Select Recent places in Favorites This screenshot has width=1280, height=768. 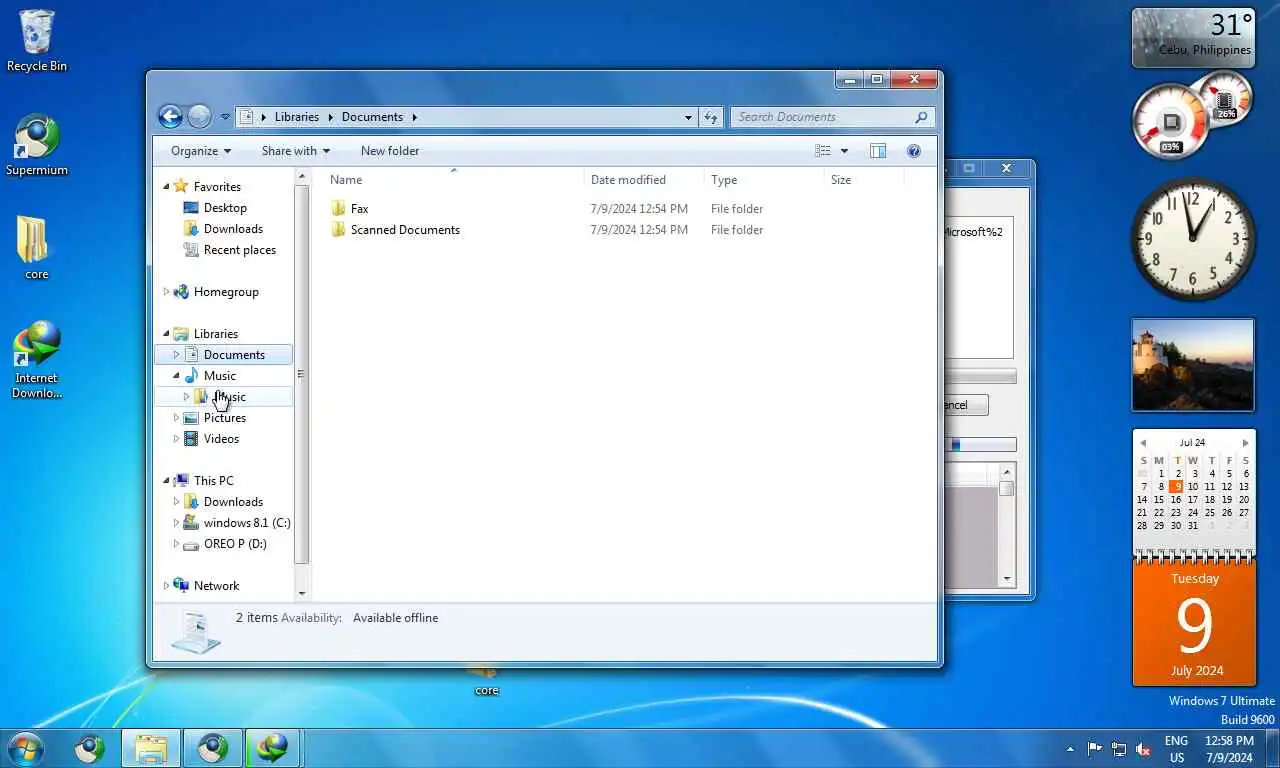coord(240,250)
